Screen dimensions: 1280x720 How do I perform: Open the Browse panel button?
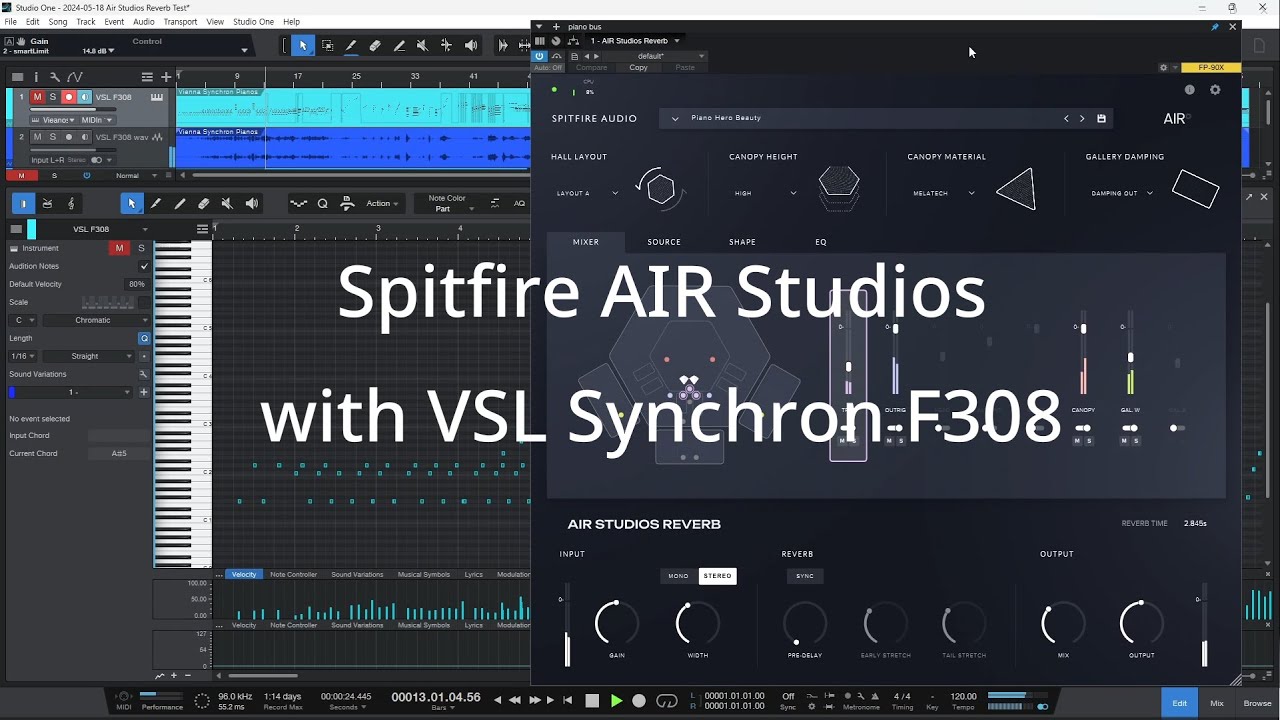pos(1257,703)
